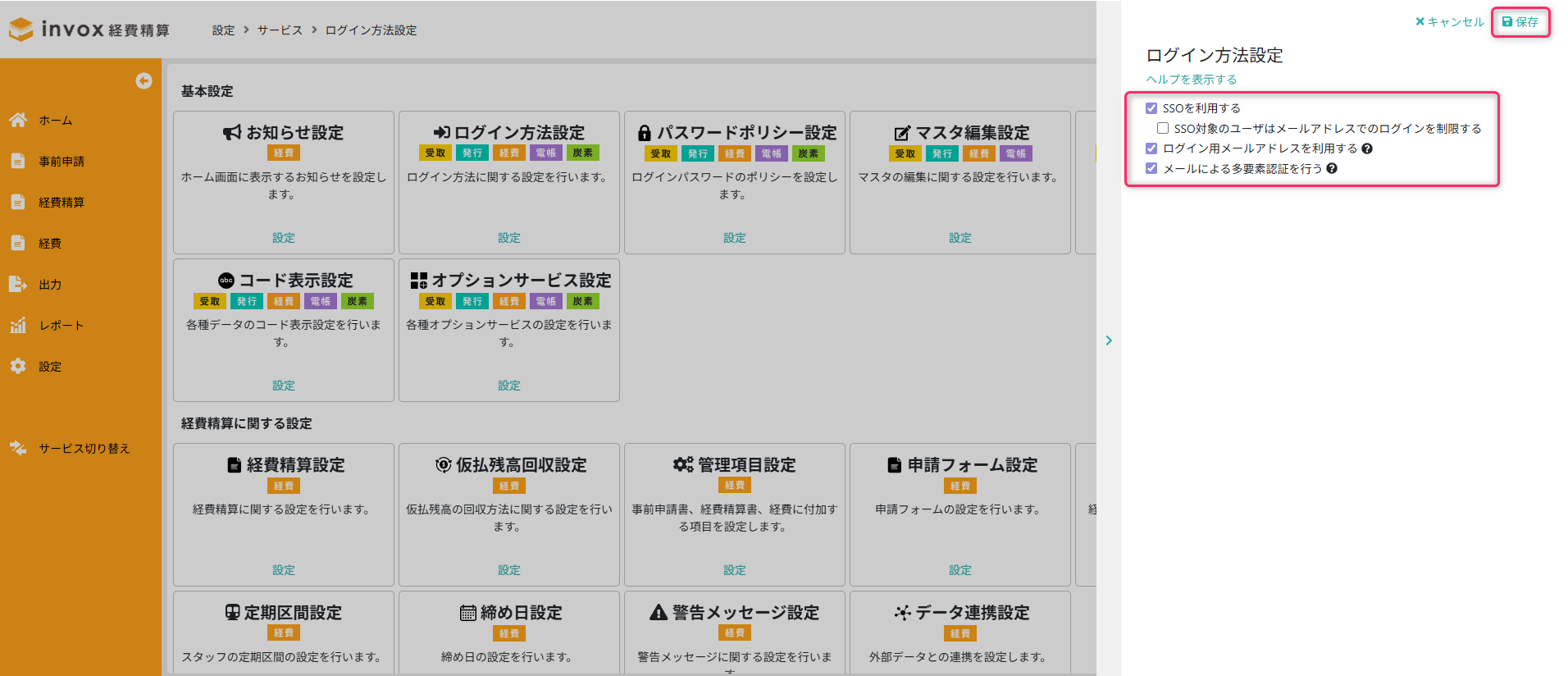Click the service switch icon
Screen dimensions: 1568x676
click(x=18, y=448)
